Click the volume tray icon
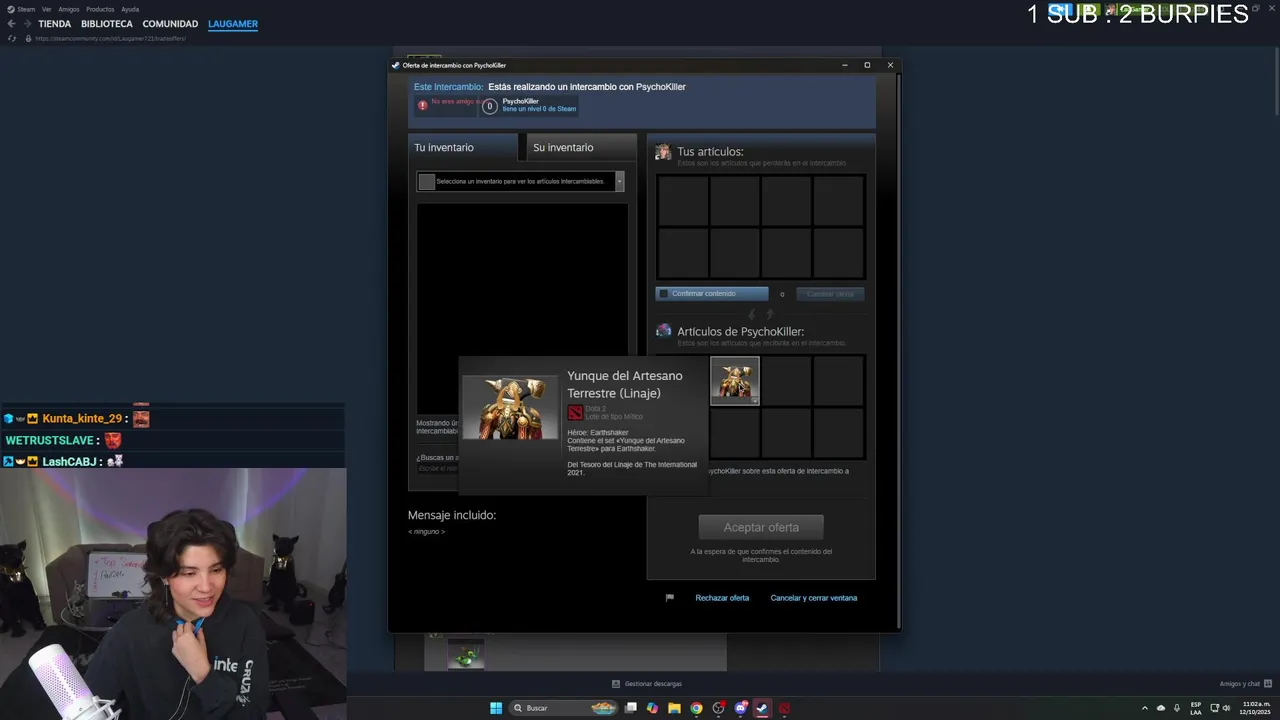This screenshot has width=1280, height=720. pyautogui.click(x=1226, y=708)
